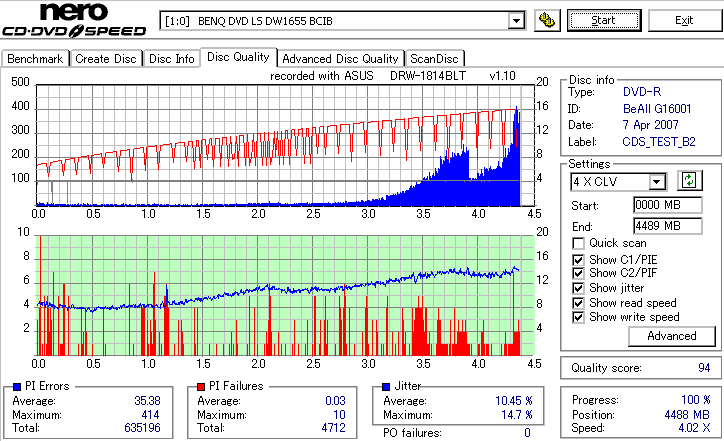
Task: Click the PO failures value 0
Action: point(527,433)
